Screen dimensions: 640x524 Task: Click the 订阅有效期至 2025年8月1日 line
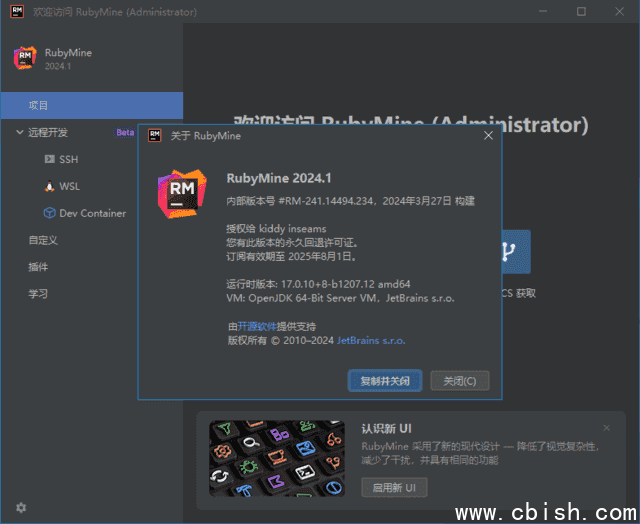(x=292, y=256)
